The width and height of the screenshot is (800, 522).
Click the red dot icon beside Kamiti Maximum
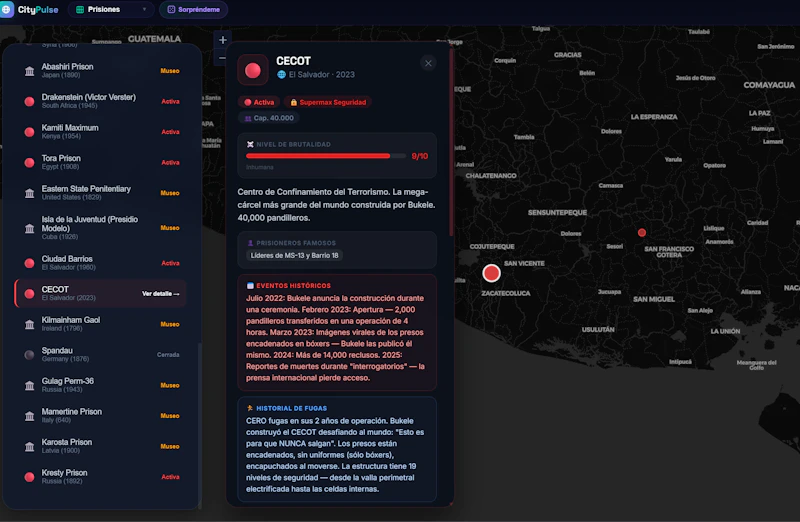[x=30, y=132]
